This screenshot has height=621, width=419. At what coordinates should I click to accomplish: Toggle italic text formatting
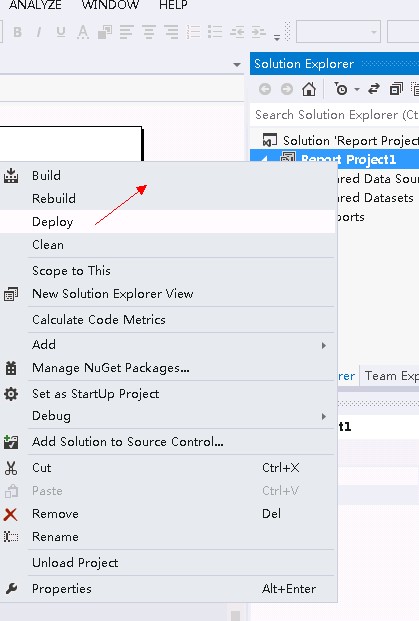[39, 32]
